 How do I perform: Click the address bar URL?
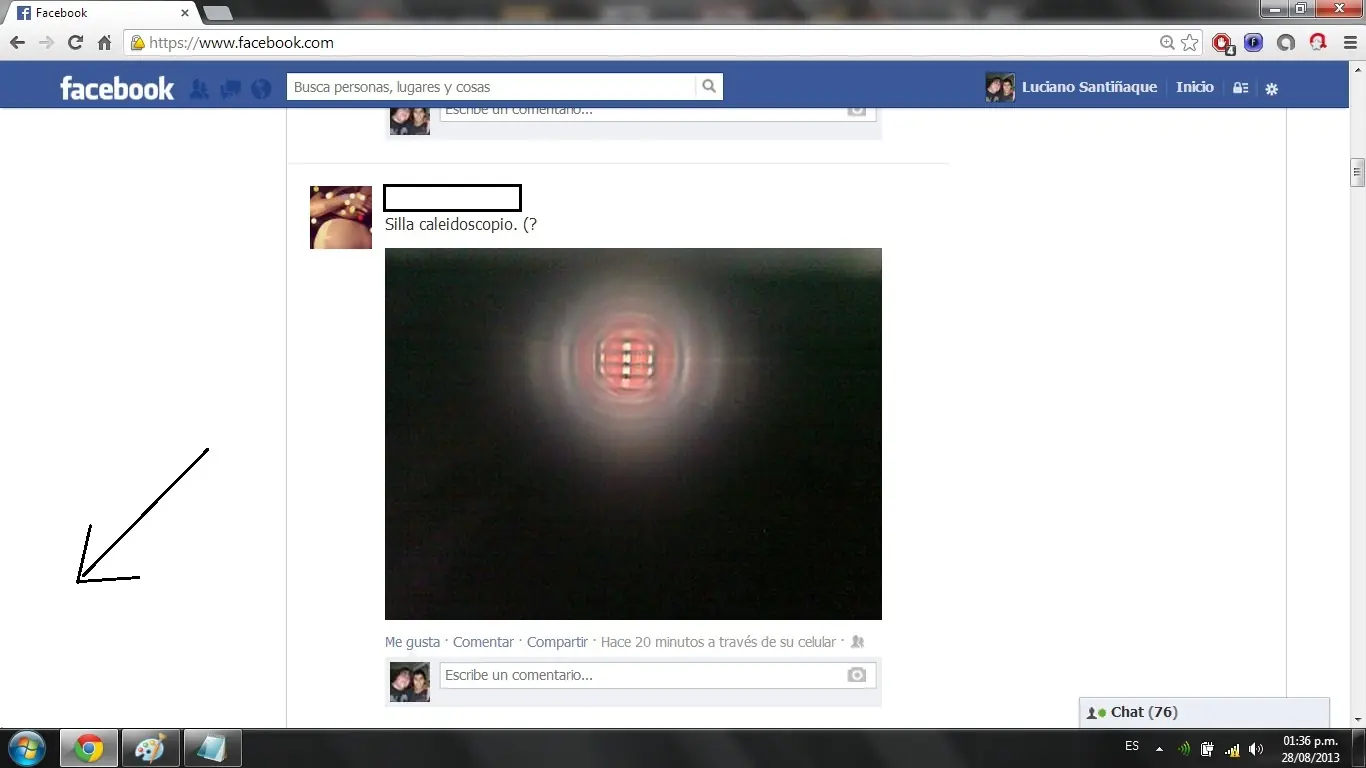241,43
